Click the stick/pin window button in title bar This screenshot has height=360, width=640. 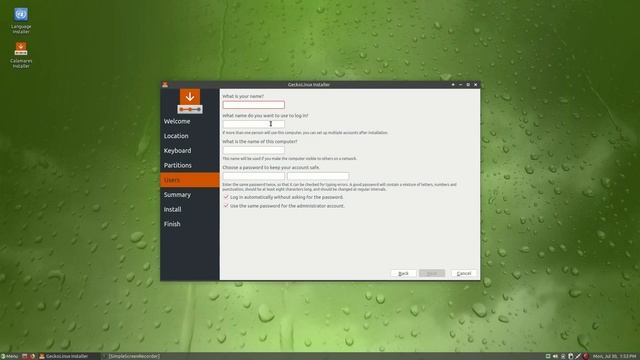453,84
